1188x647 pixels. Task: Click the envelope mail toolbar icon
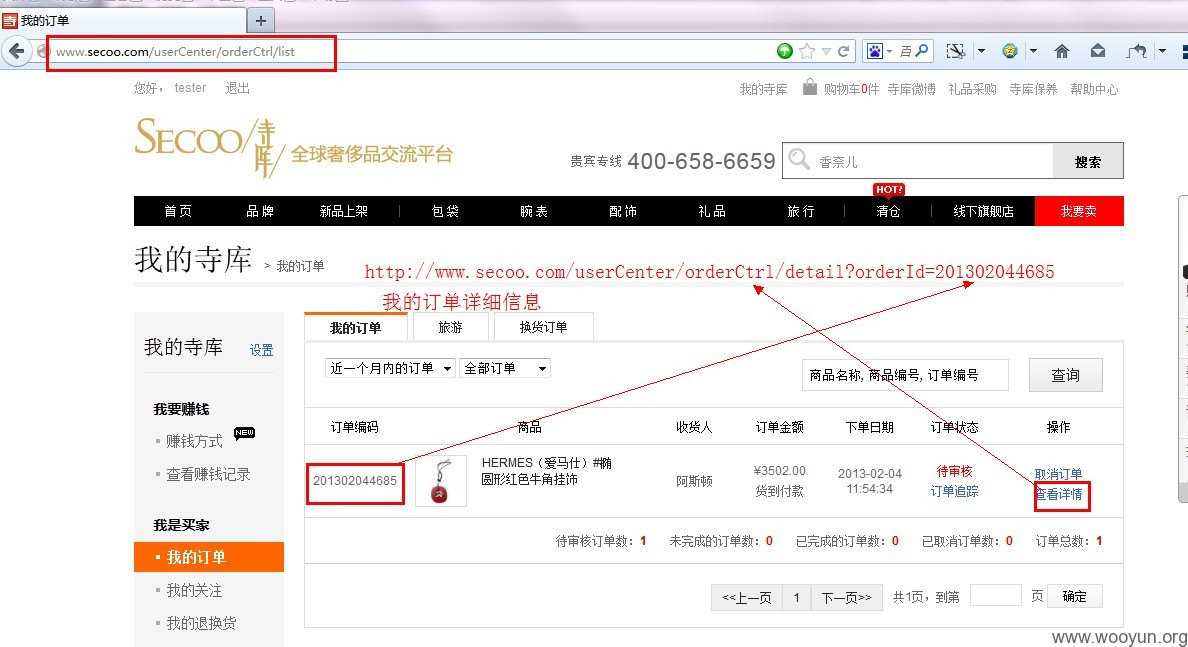1098,51
